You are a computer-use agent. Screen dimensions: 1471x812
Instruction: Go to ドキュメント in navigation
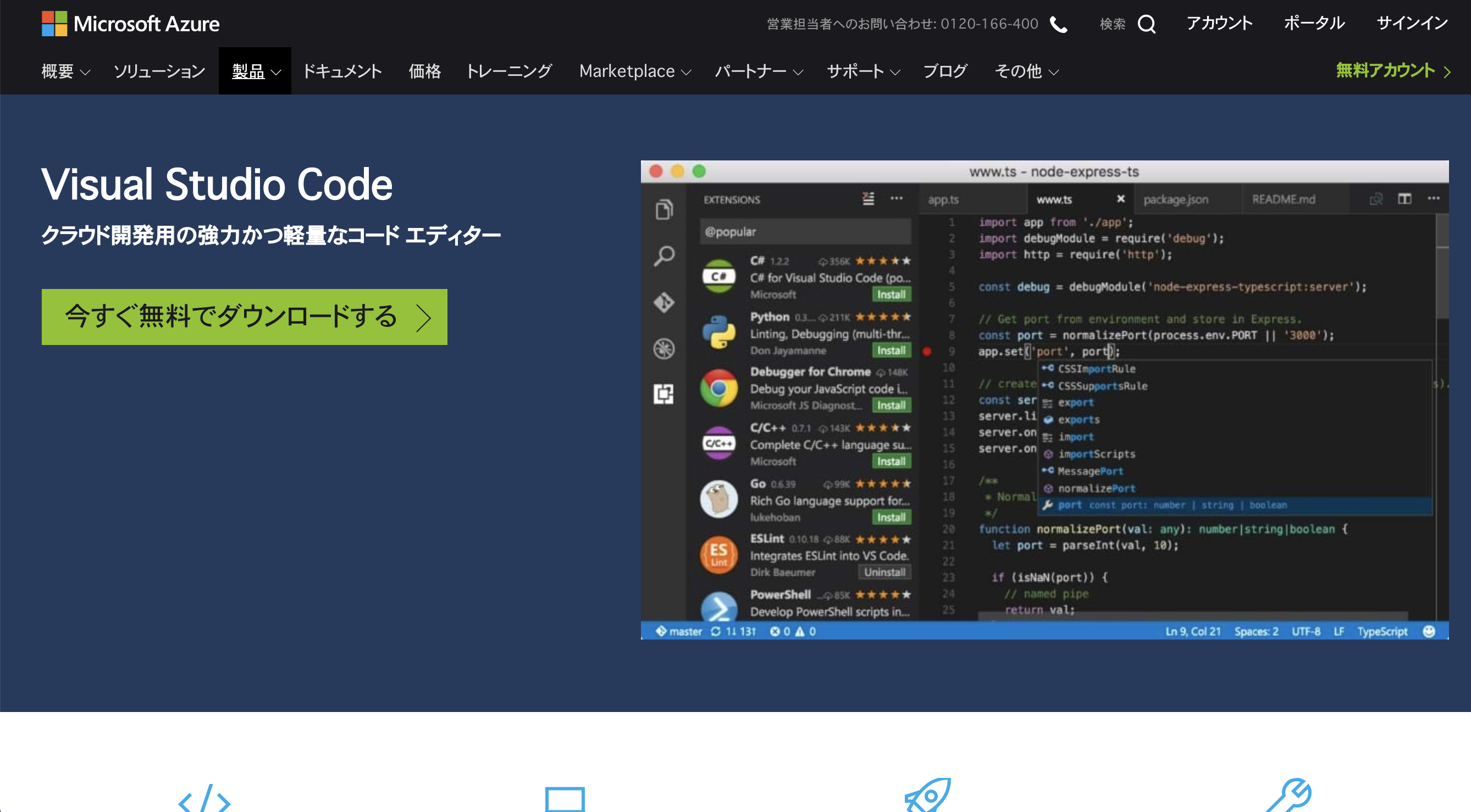342,71
